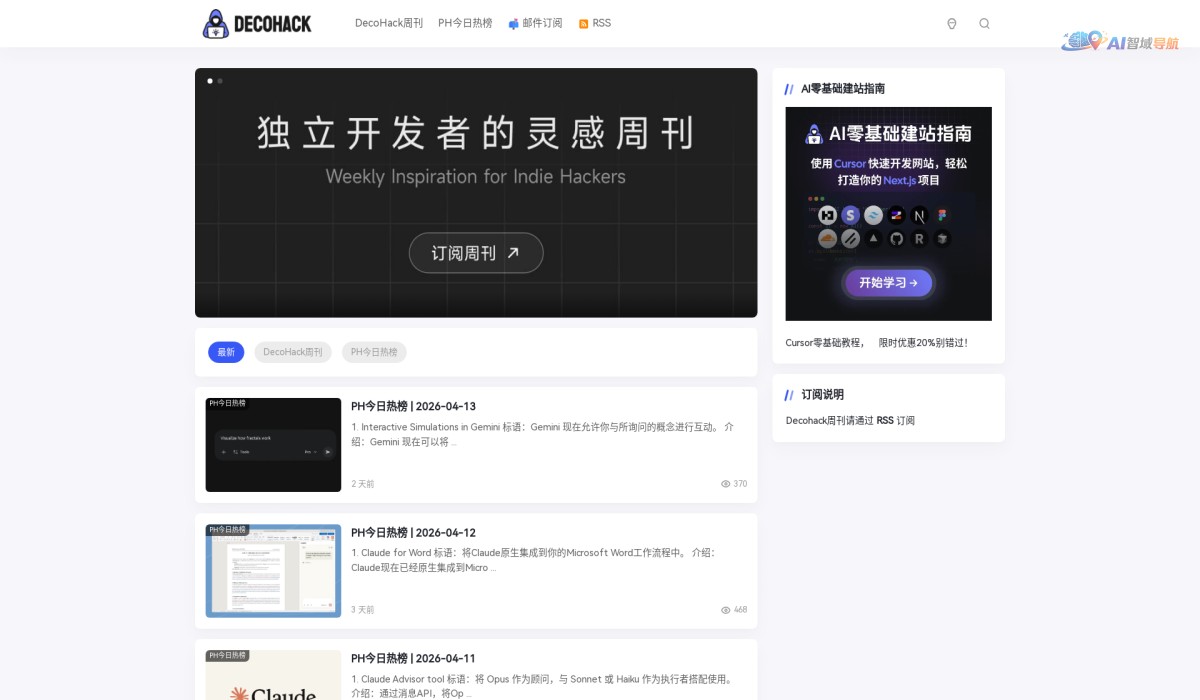Viewport: 1200px width, 700px height.
Task: Click the Figma logo in the AI guide banner
Action: [x=941, y=215]
